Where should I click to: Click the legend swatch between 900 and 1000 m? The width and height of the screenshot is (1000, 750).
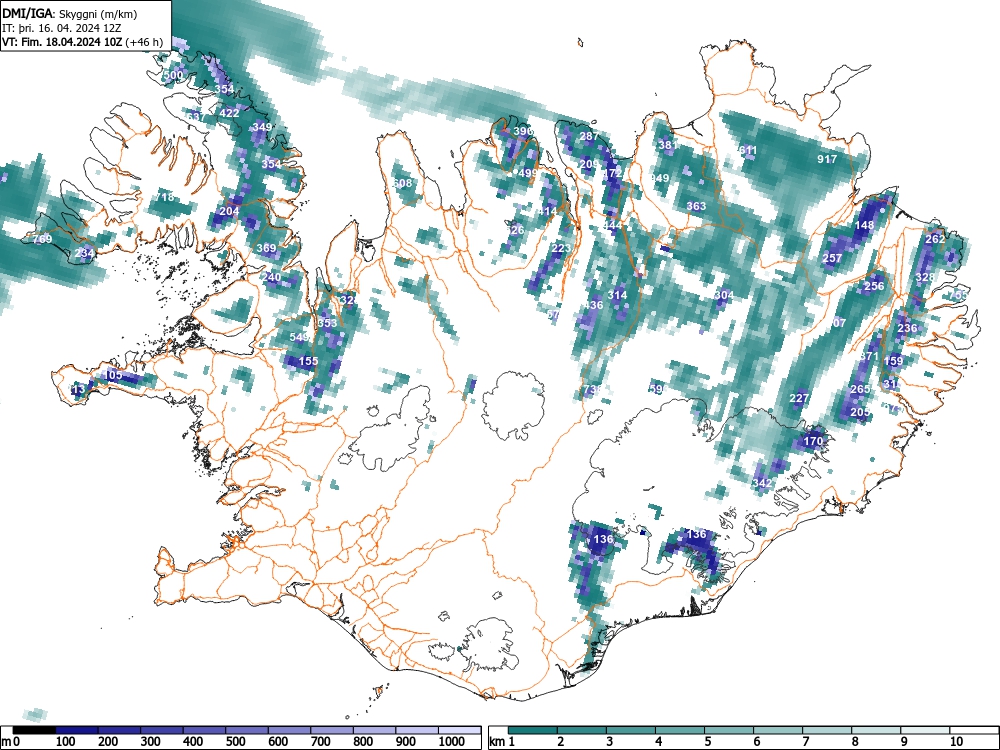click(417, 729)
